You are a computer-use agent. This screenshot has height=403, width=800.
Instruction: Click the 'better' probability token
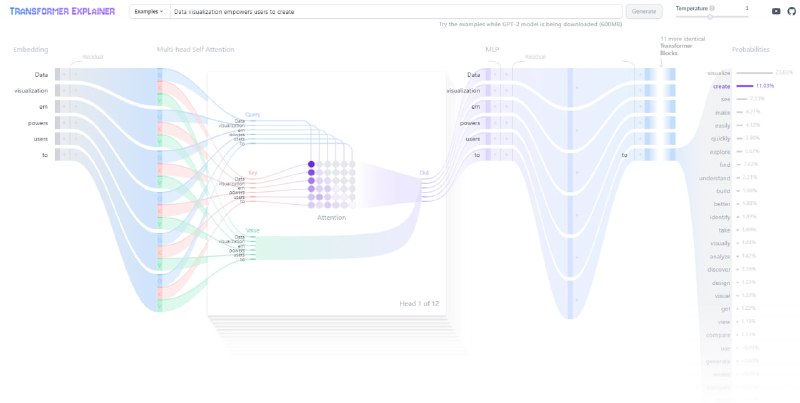point(722,204)
